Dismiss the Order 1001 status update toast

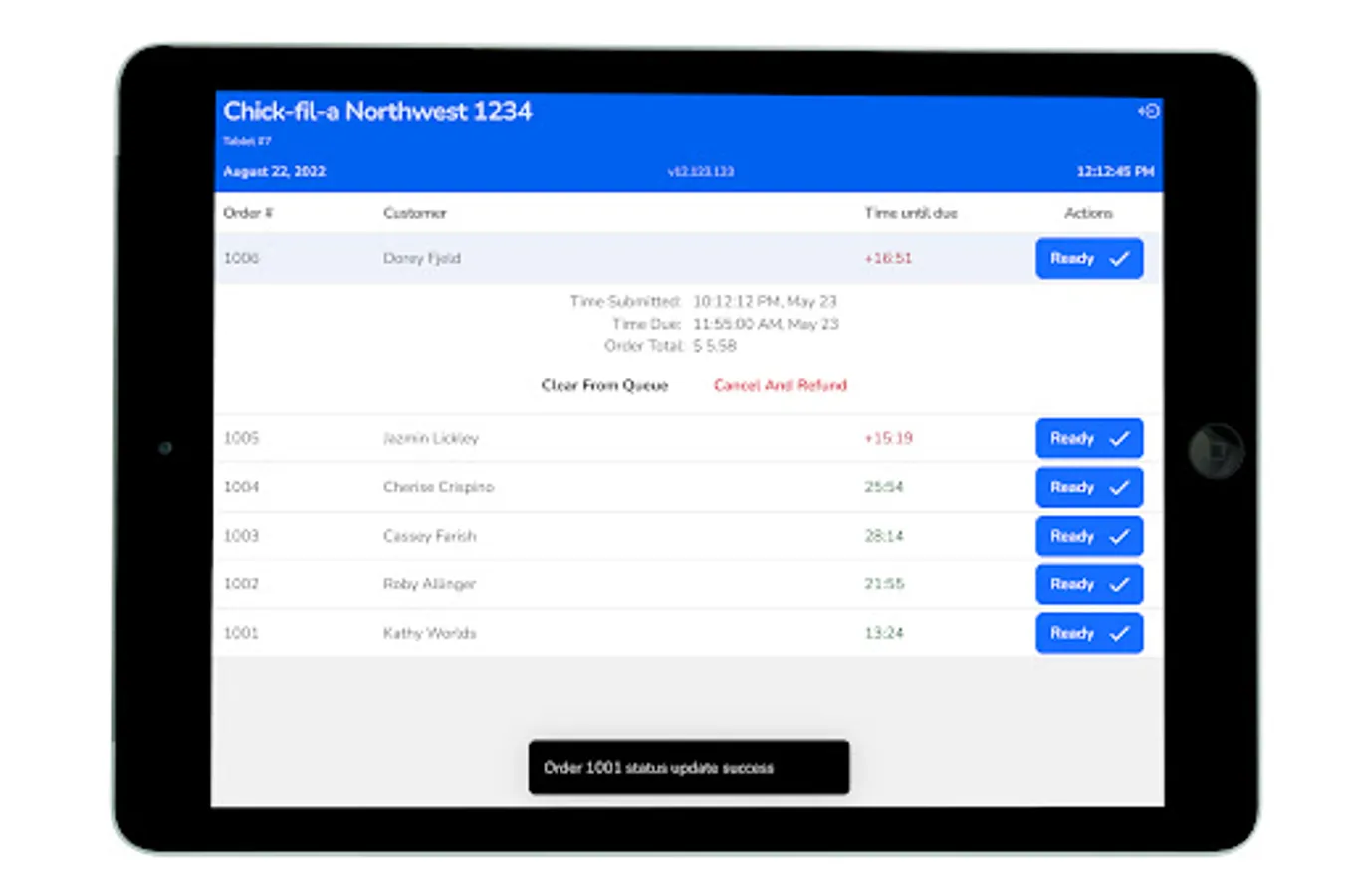tap(689, 768)
